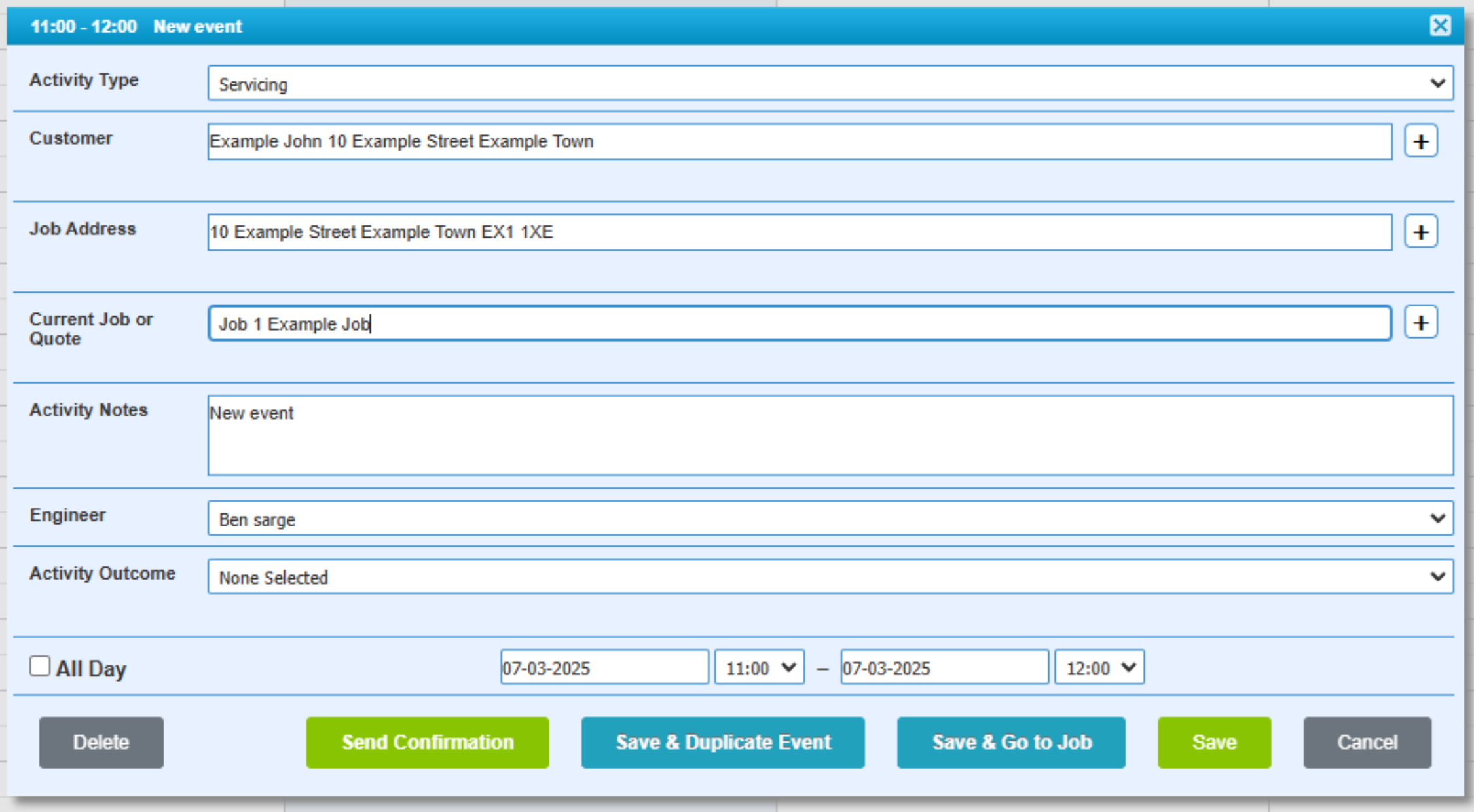Image resolution: width=1474 pixels, height=812 pixels.
Task: Cancel the event editing
Action: click(1367, 742)
